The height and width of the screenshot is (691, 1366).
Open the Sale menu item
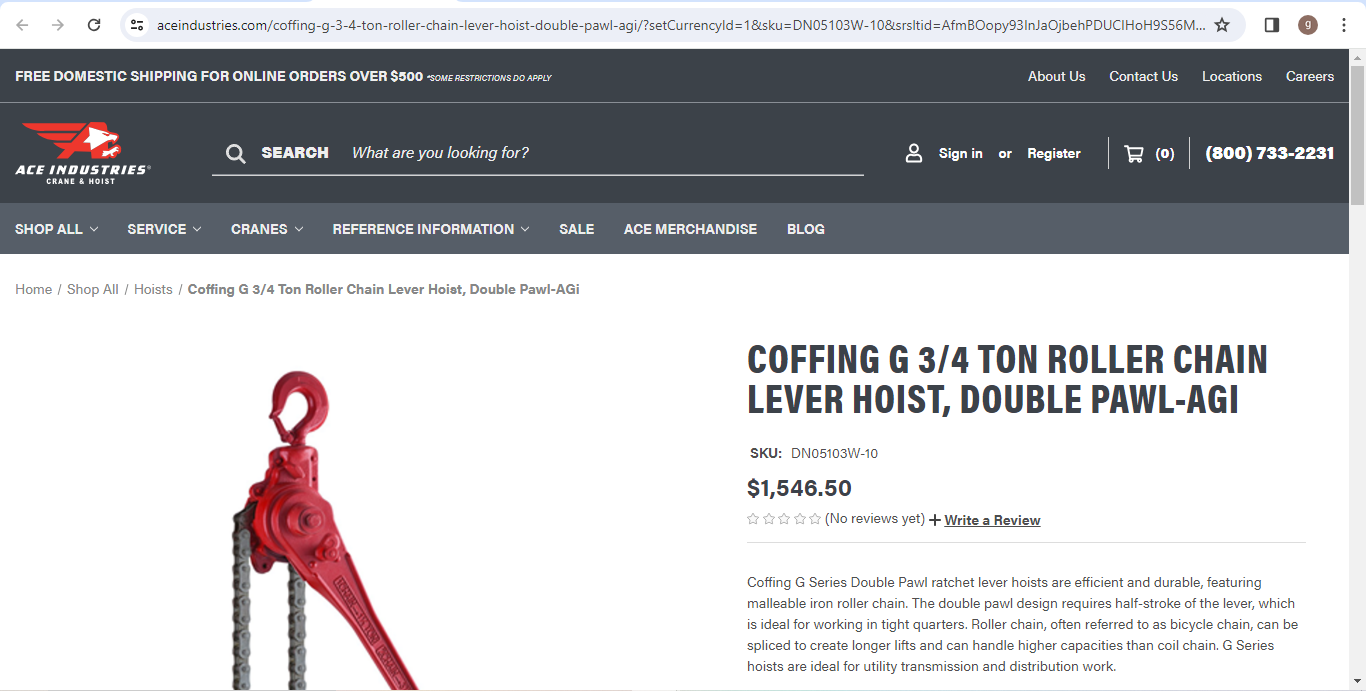[x=577, y=229]
